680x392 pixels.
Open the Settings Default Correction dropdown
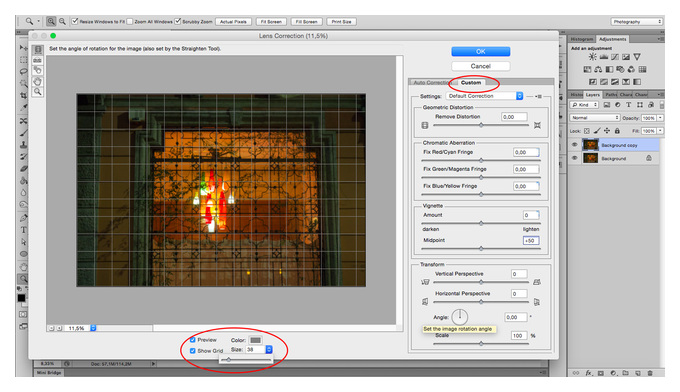click(484, 96)
